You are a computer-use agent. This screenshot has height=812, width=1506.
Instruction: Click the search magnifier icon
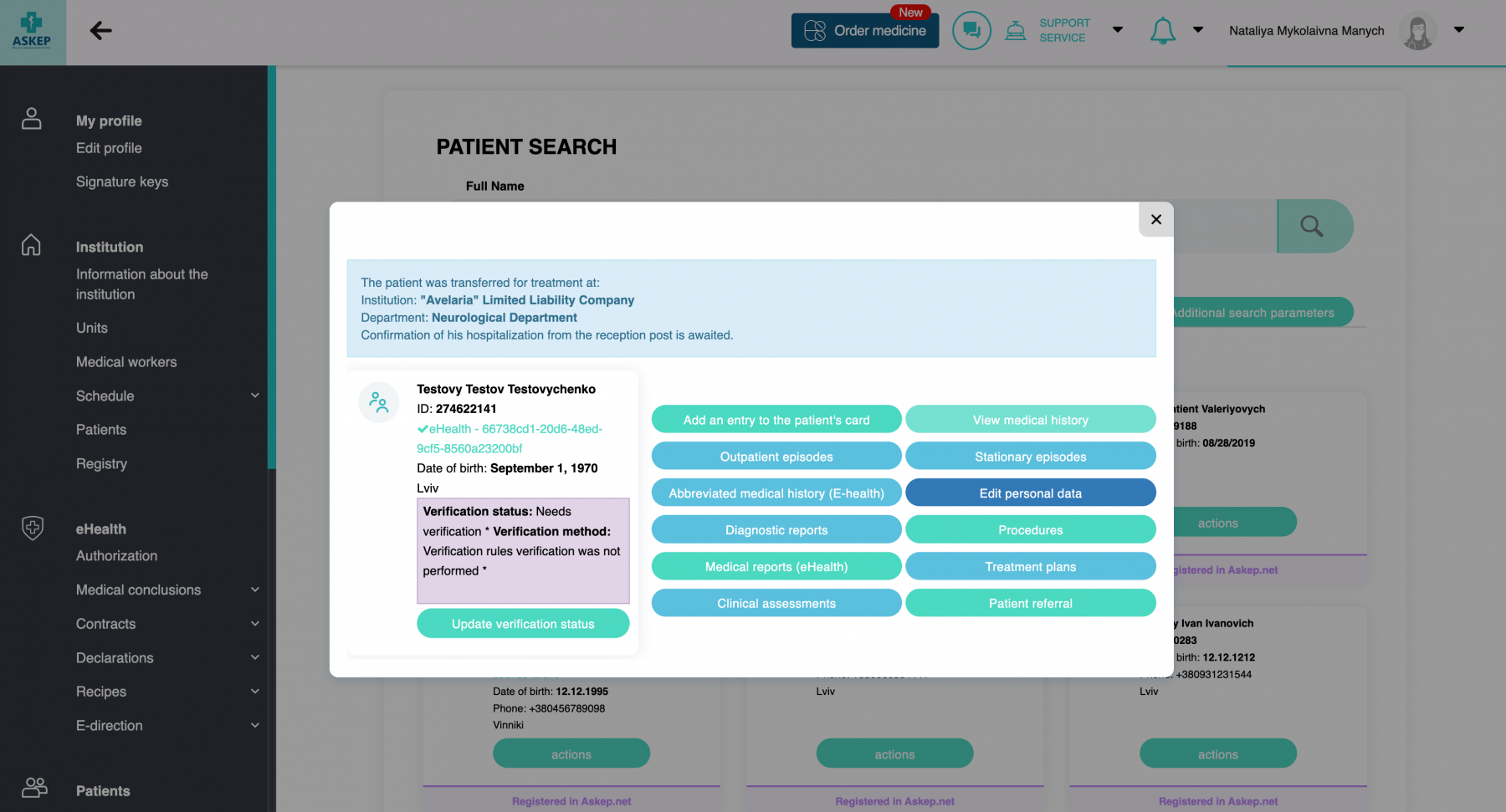(x=1312, y=226)
